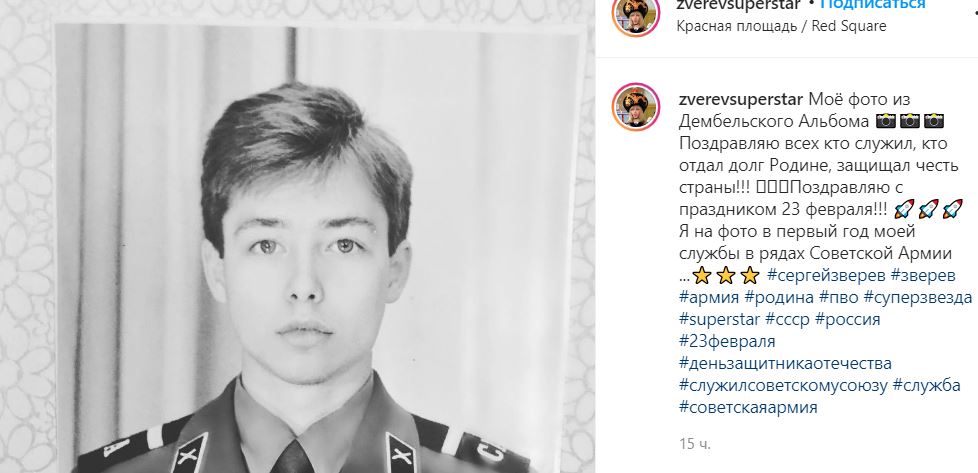Open the #ссср hashtag

point(788,319)
